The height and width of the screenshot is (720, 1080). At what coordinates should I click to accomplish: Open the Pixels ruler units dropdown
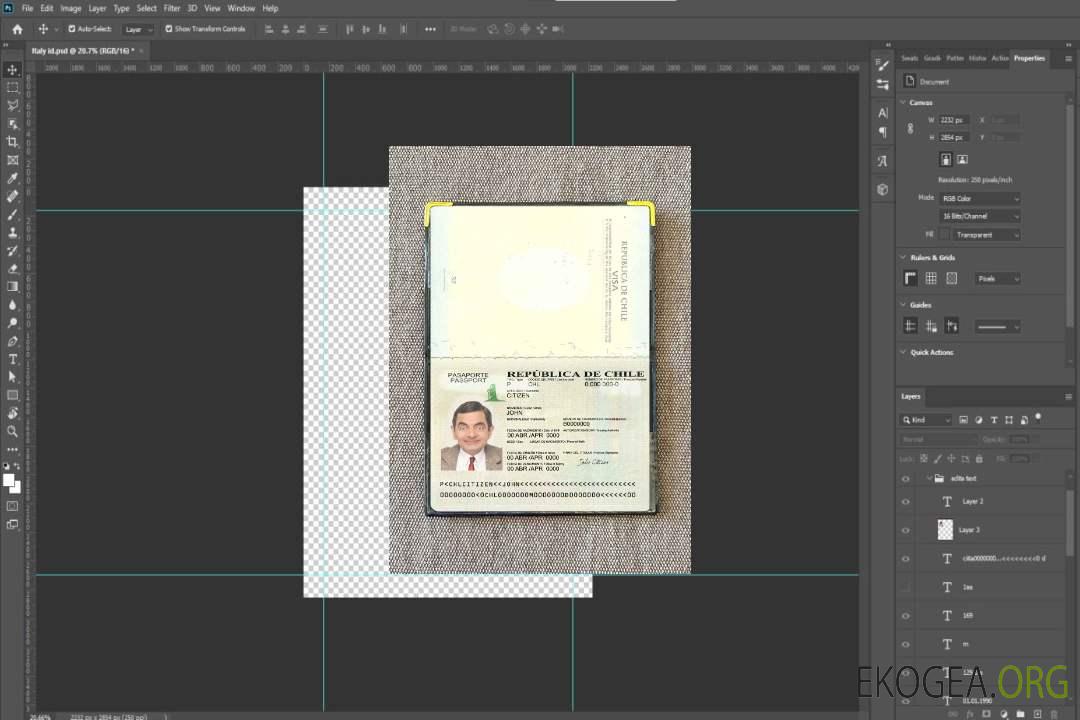coord(997,279)
